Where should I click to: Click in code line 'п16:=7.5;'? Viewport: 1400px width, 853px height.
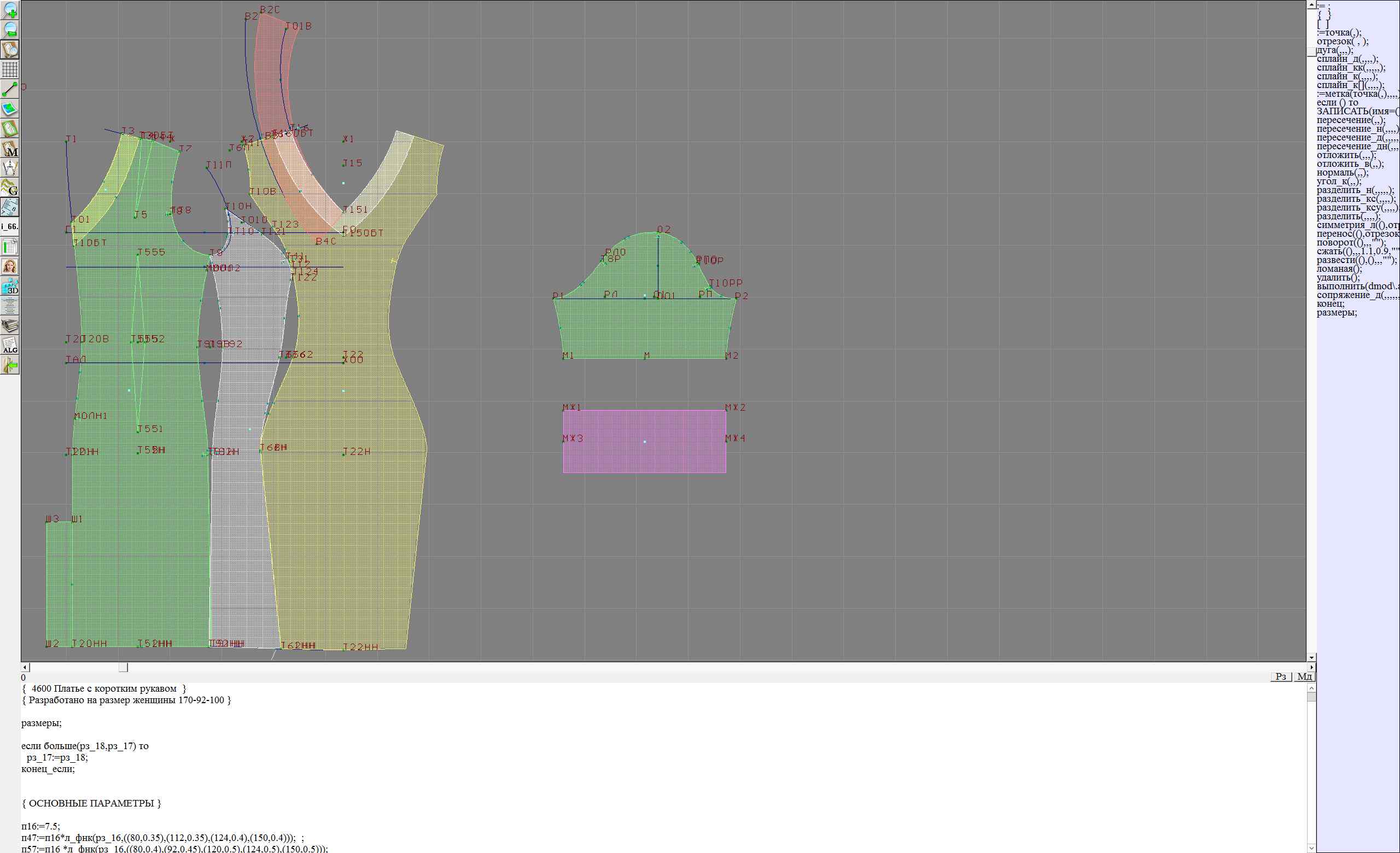coord(41,826)
